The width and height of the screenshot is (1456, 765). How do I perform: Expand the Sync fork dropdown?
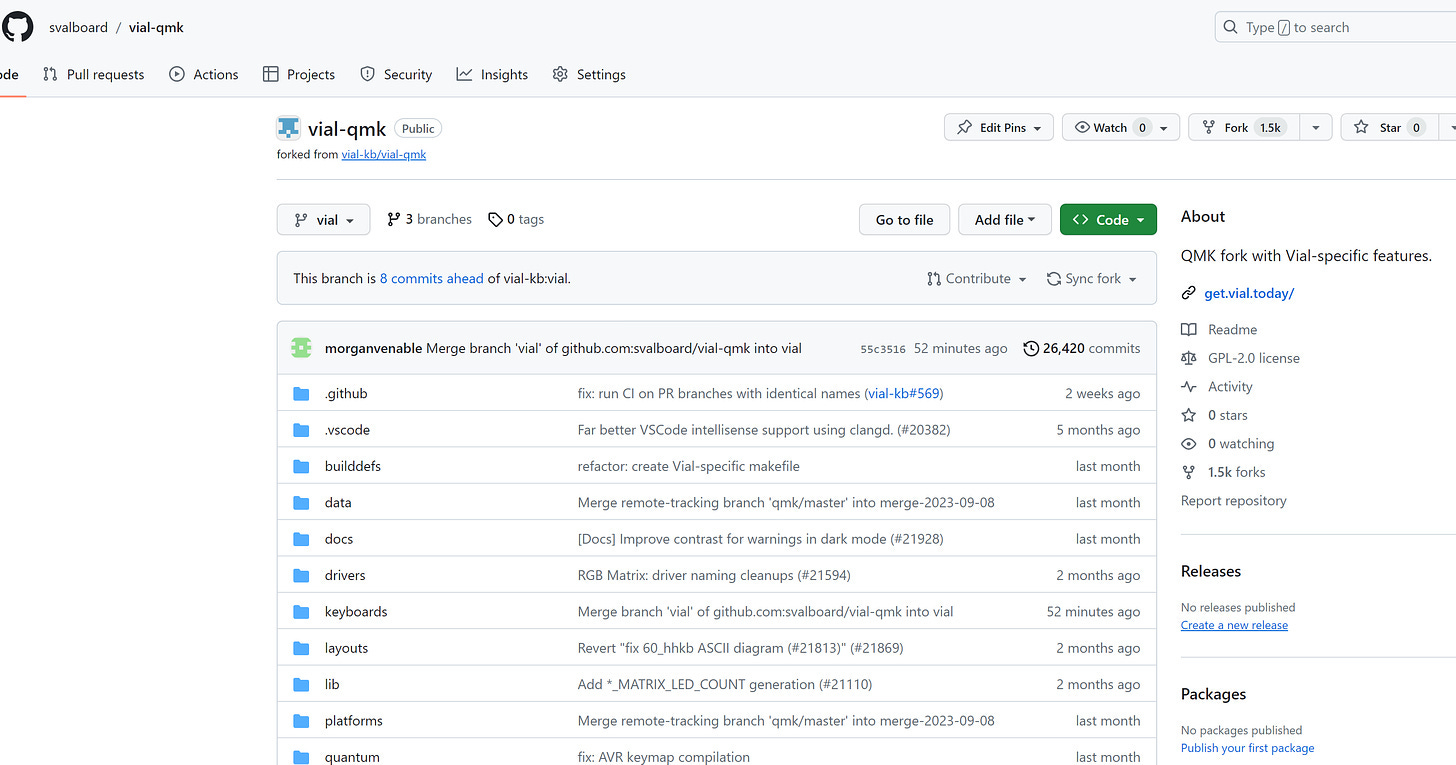1092,279
